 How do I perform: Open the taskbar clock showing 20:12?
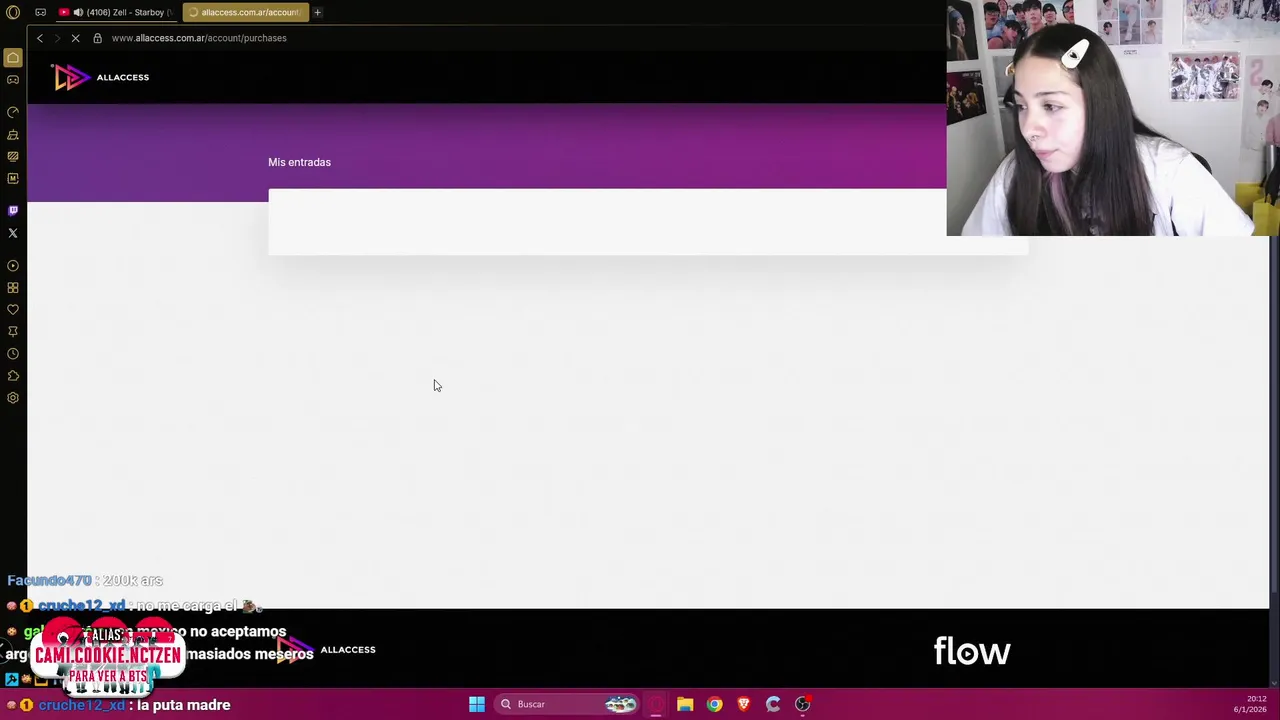[x=1250, y=704]
